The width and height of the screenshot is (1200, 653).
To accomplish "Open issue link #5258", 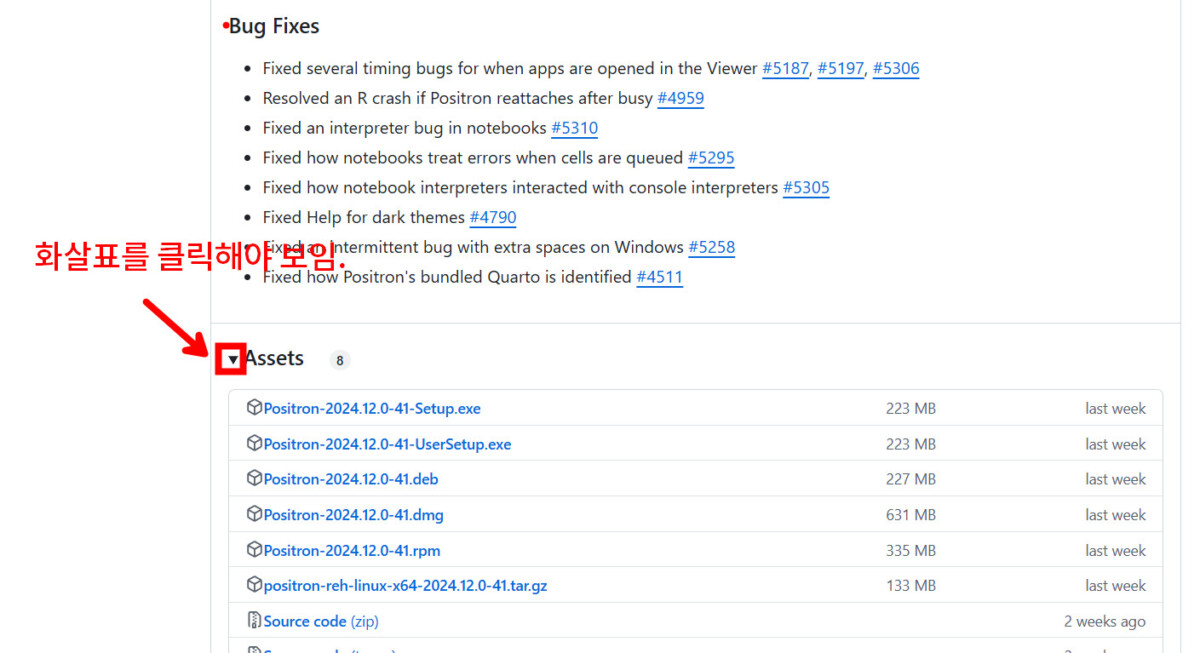I will [711, 247].
